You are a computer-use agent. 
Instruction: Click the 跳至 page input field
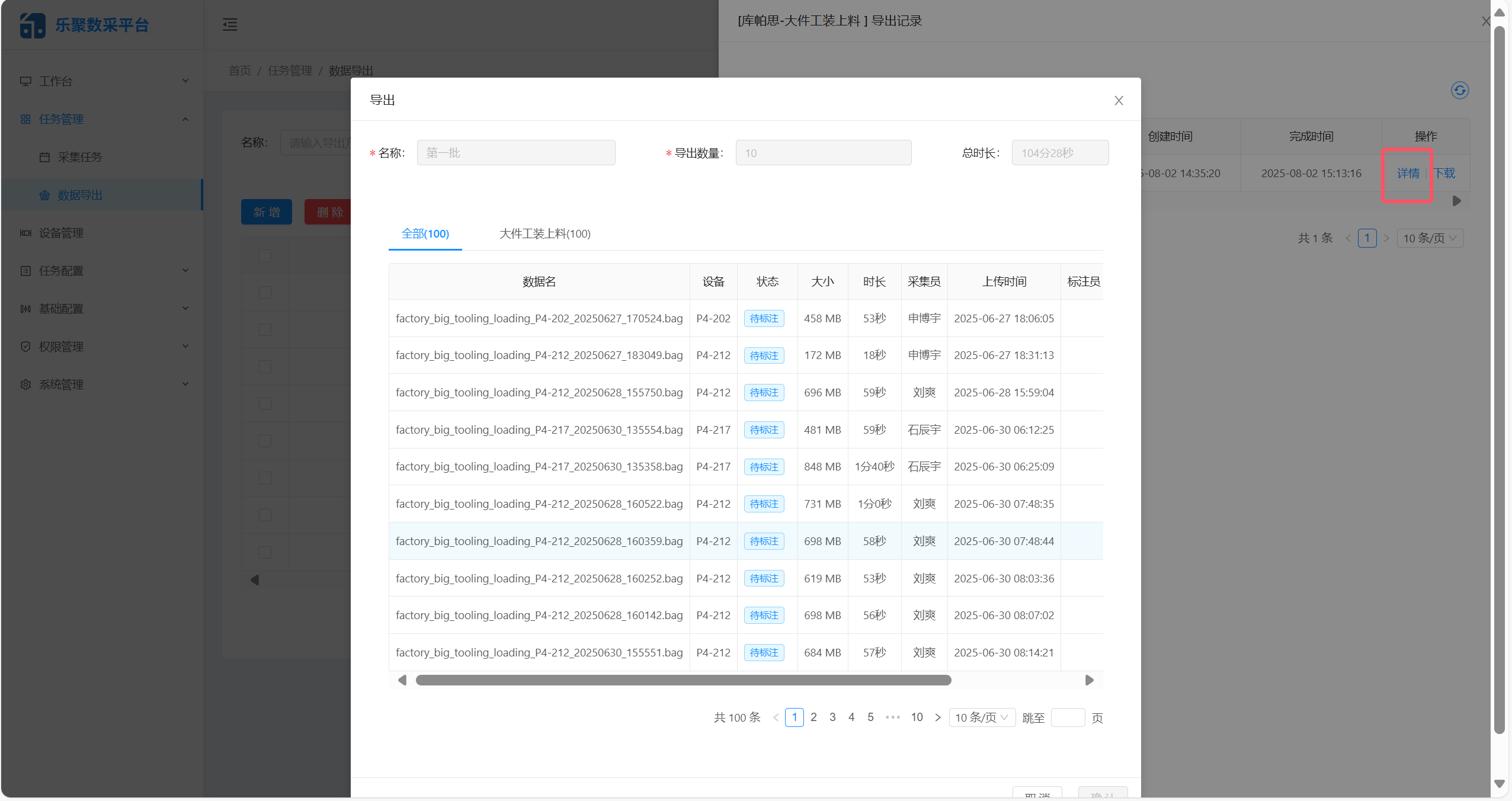coord(1068,717)
